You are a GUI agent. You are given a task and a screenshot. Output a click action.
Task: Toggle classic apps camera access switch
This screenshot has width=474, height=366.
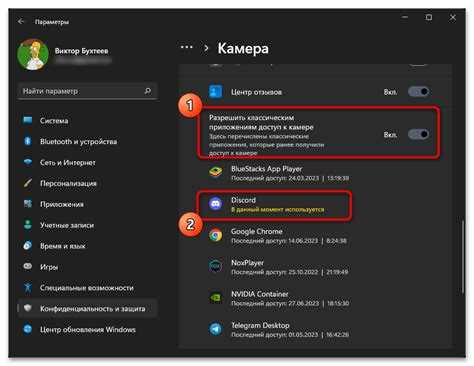tap(418, 134)
